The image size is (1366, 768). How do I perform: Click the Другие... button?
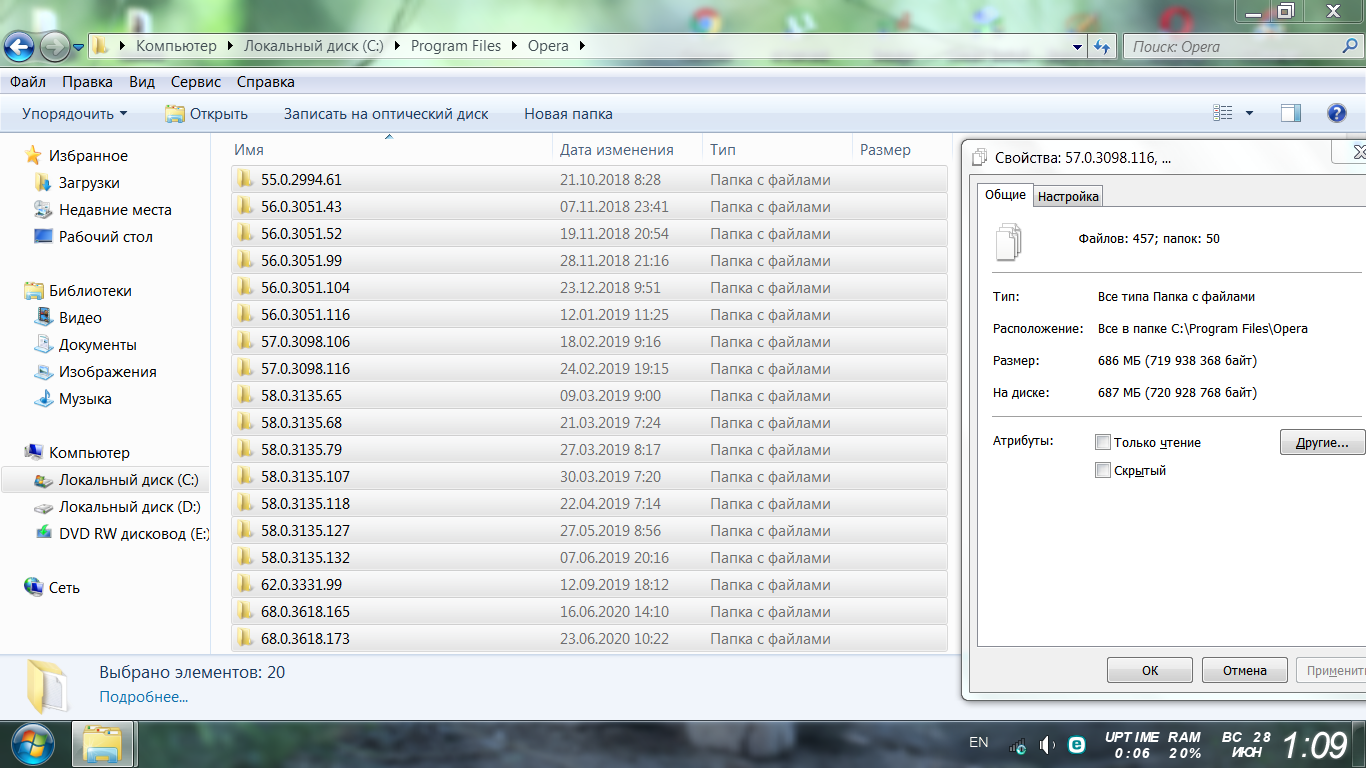click(x=1322, y=442)
